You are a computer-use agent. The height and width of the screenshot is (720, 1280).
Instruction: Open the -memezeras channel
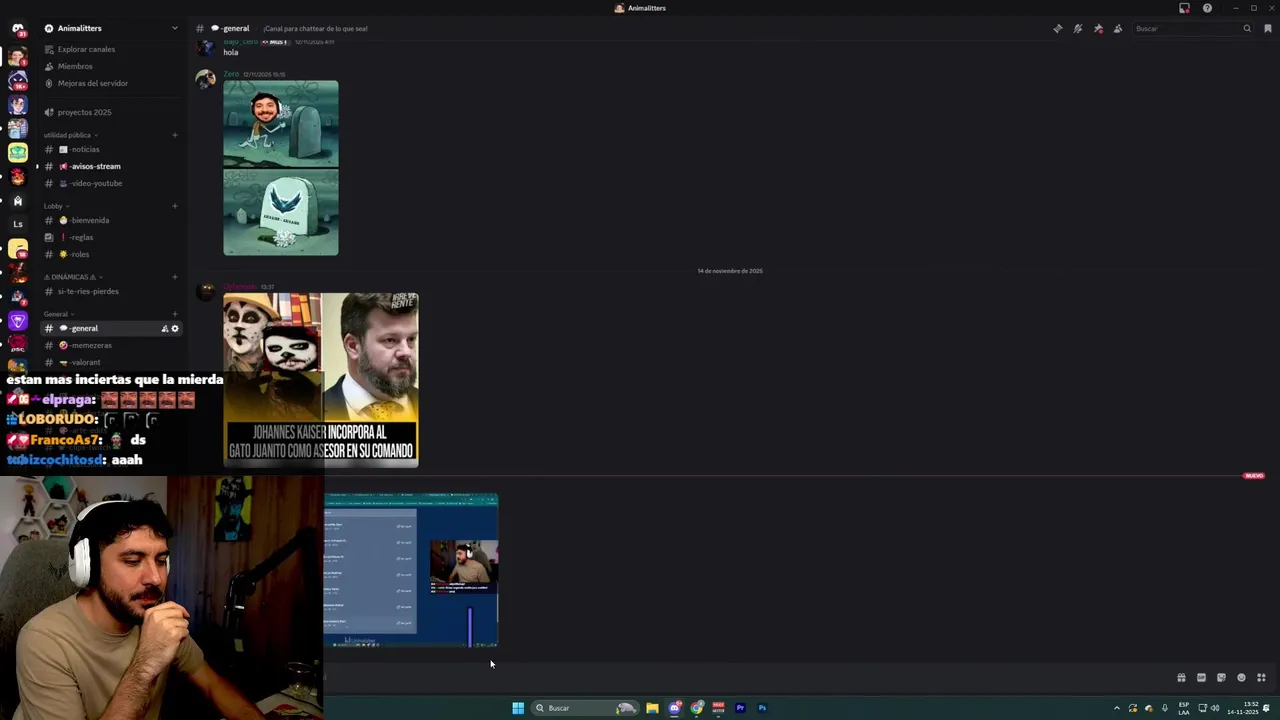pyautogui.click(x=91, y=345)
